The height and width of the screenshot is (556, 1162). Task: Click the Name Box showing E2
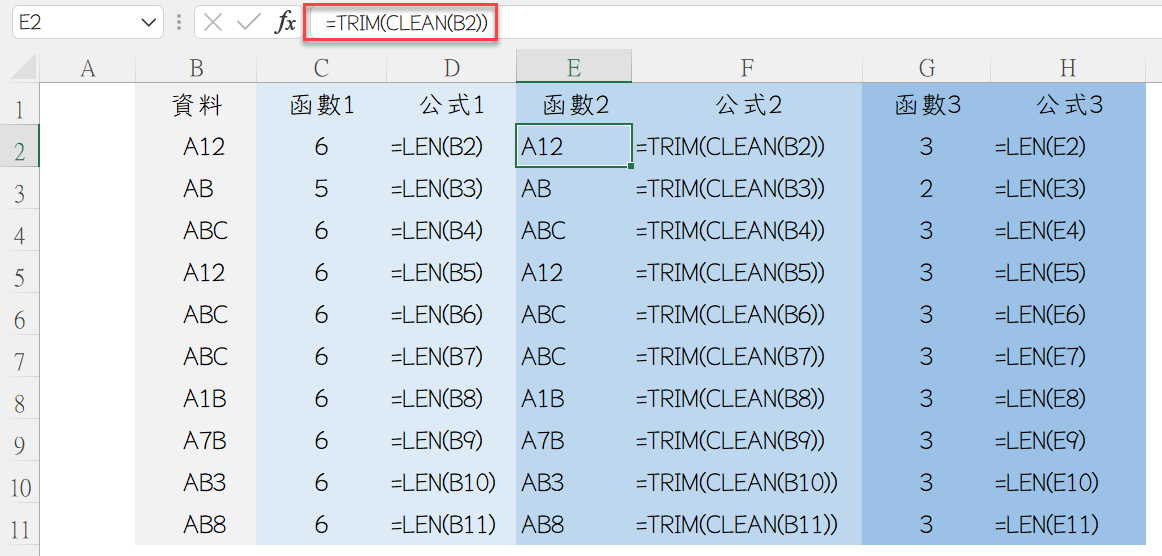[x=87, y=22]
